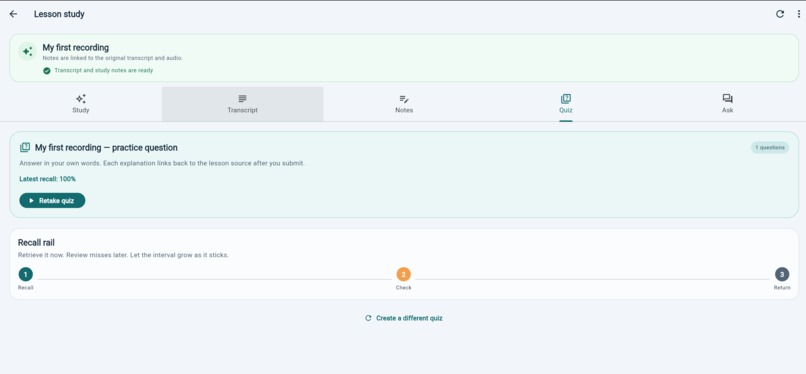Click the green check status icon
Screen dimensions: 806x374
tap(47, 71)
